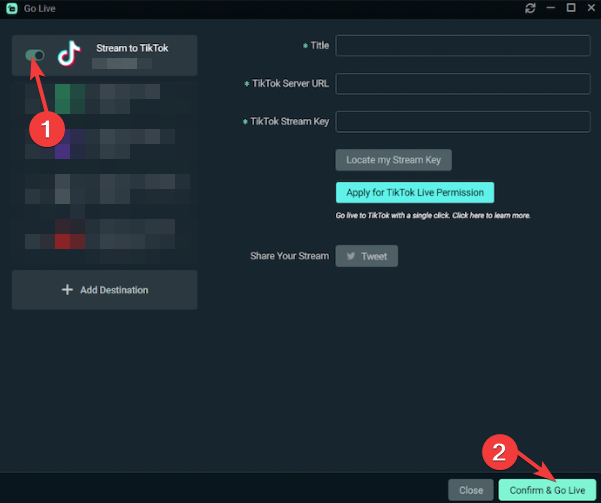Click Locate my Stream Key button
Viewport: 601px width, 503px height.
(393, 160)
